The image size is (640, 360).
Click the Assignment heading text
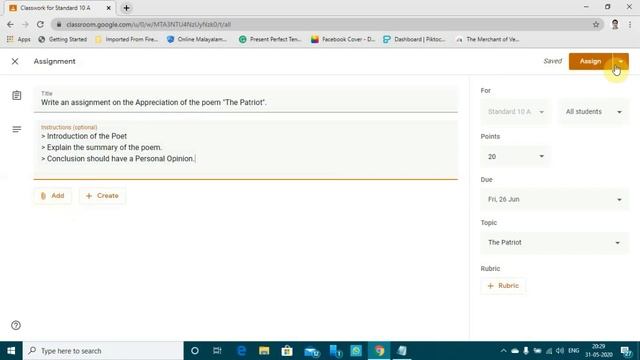click(x=55, y=61)
